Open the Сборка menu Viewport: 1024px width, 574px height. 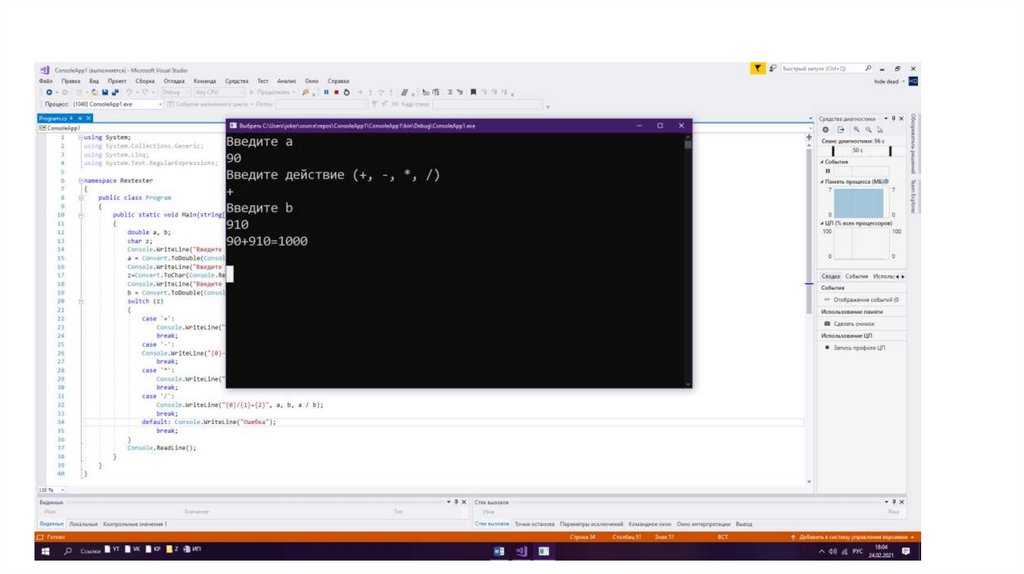pyautogui.click(x=145, y=81)
